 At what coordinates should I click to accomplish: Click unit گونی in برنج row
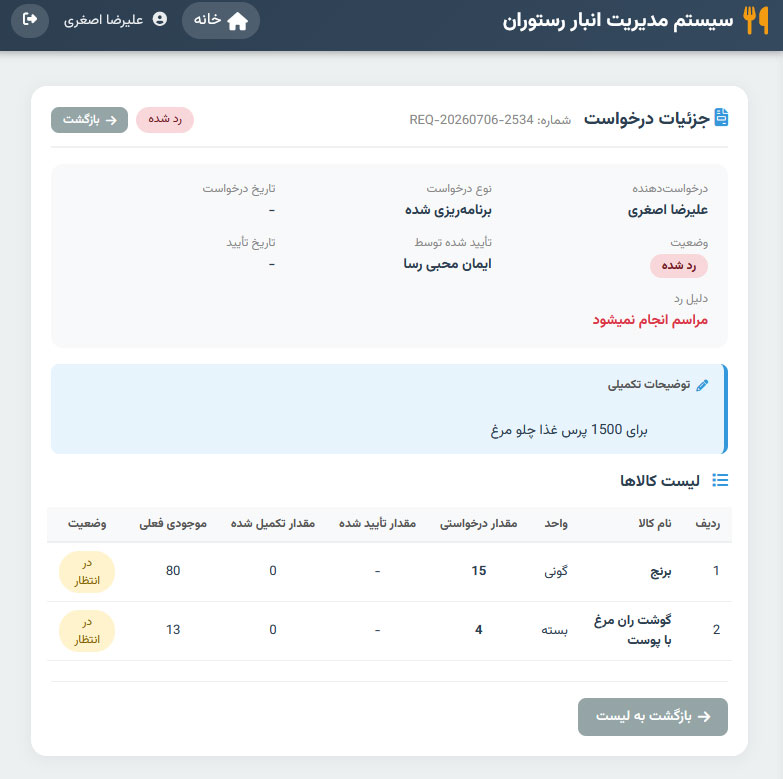(x=556, y=571)
